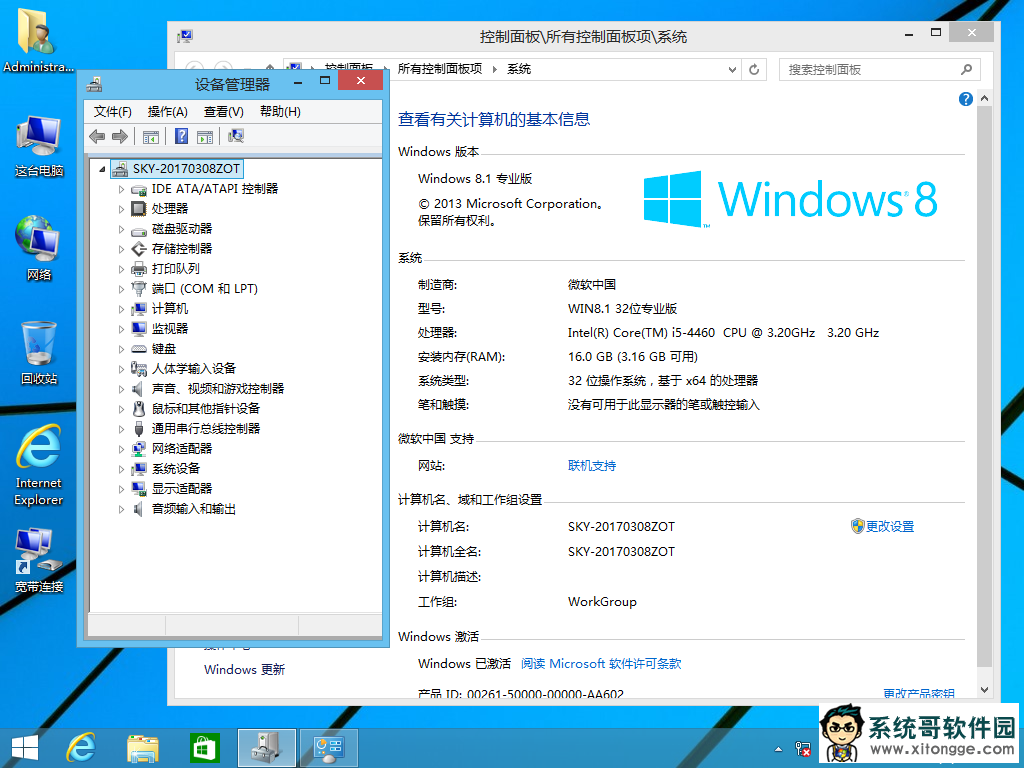Open the Windows Store taskbar icon
The height and width of the screenshot is (768, 1024).
click(x=204, y=748)
